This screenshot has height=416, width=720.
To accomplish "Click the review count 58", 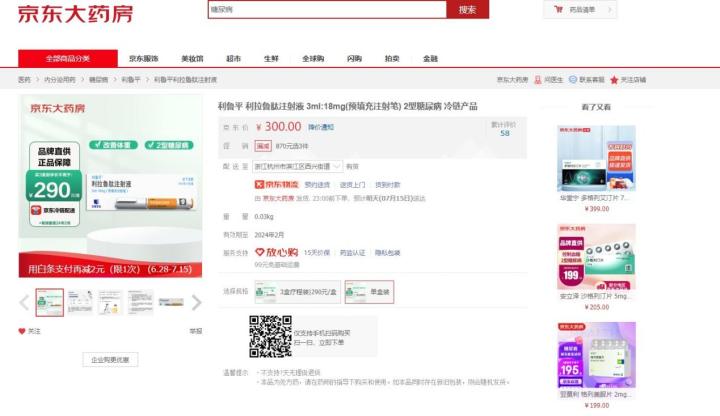I will (505, 133).
